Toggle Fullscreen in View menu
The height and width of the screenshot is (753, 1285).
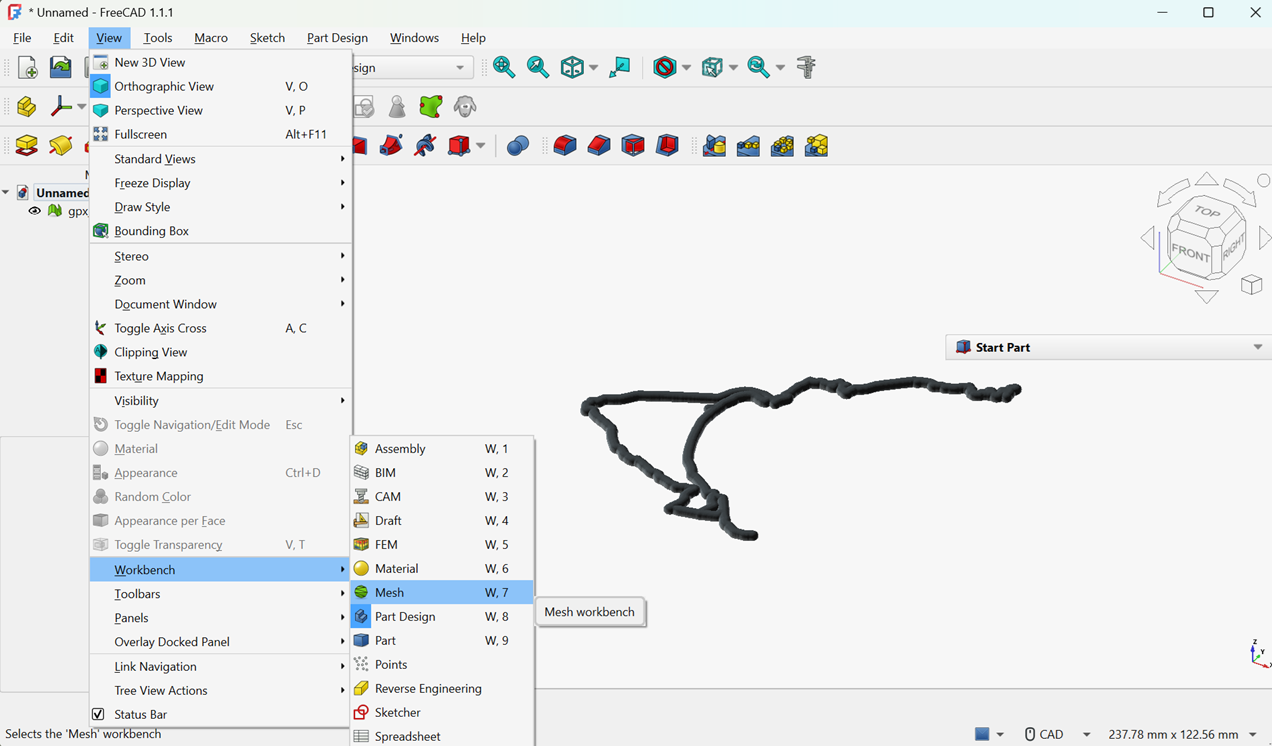tap(220, 134)
